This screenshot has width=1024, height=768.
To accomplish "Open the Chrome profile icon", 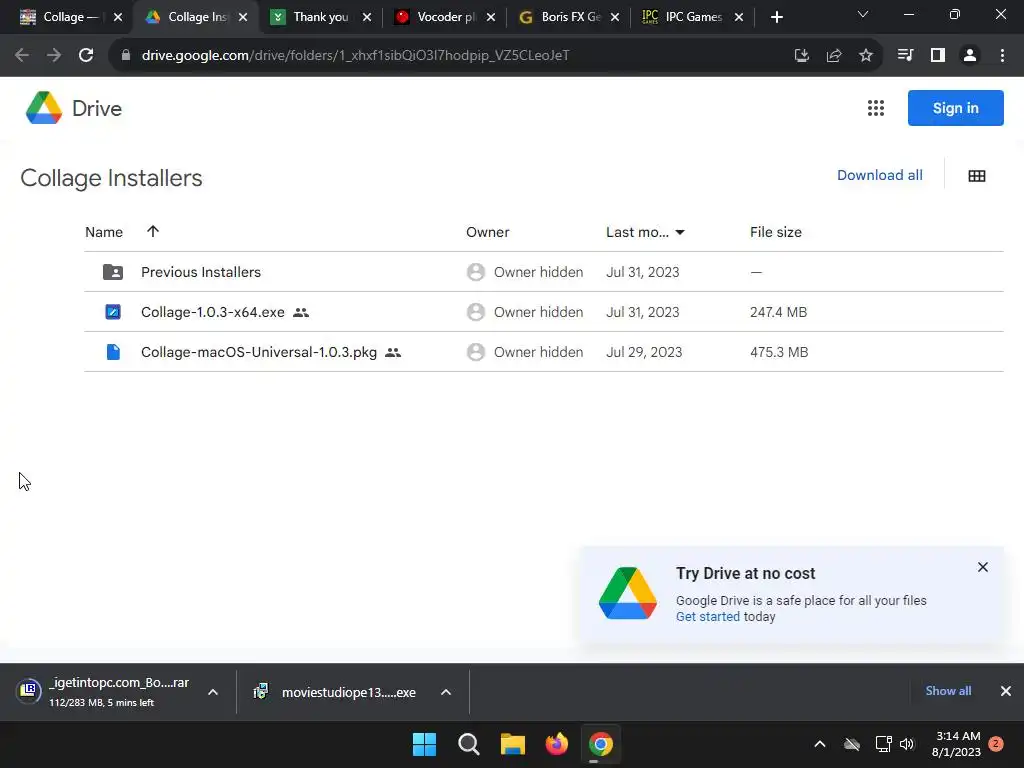I will click(x=970, y=56).
